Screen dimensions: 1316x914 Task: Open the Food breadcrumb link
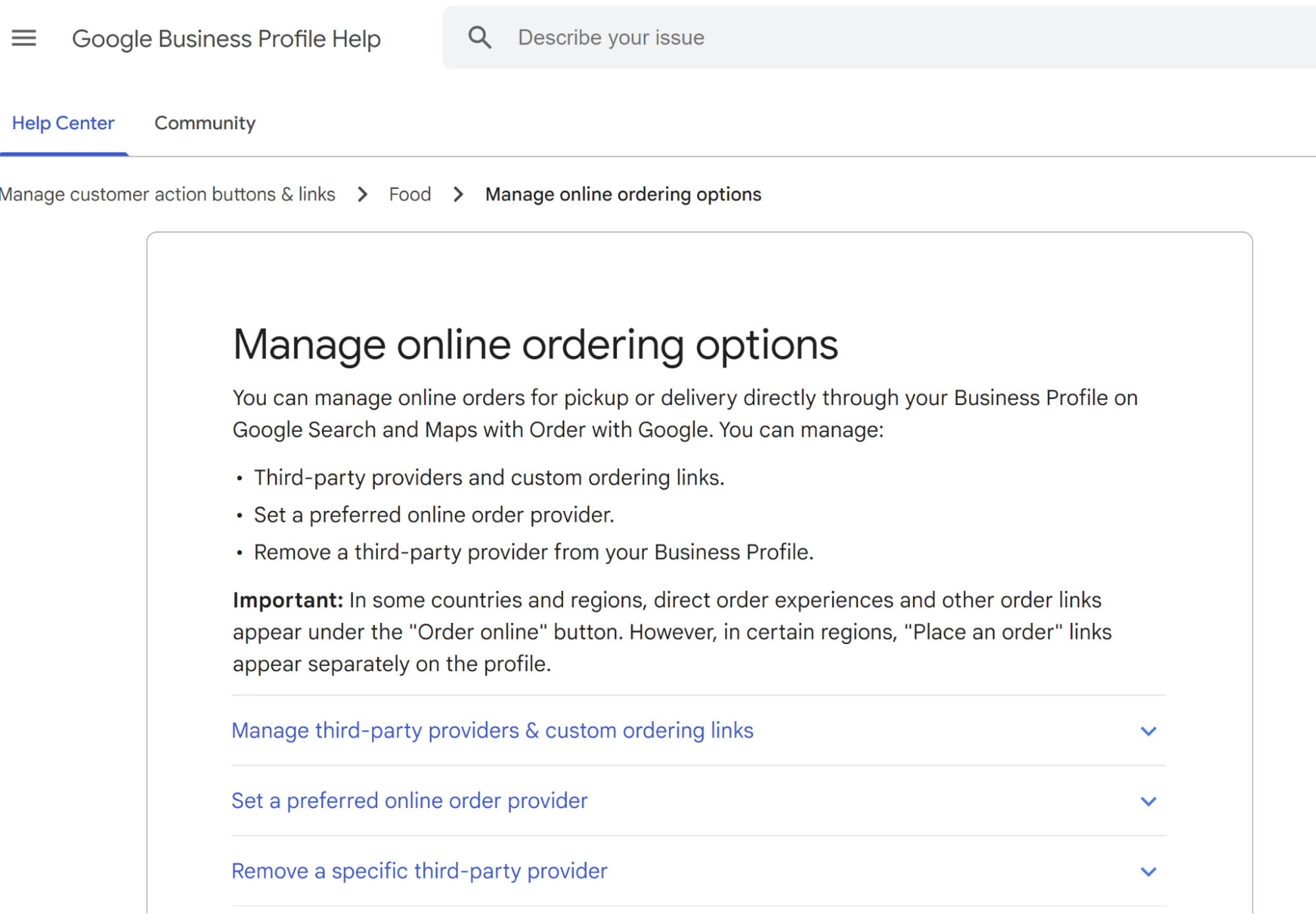[409, 194]
